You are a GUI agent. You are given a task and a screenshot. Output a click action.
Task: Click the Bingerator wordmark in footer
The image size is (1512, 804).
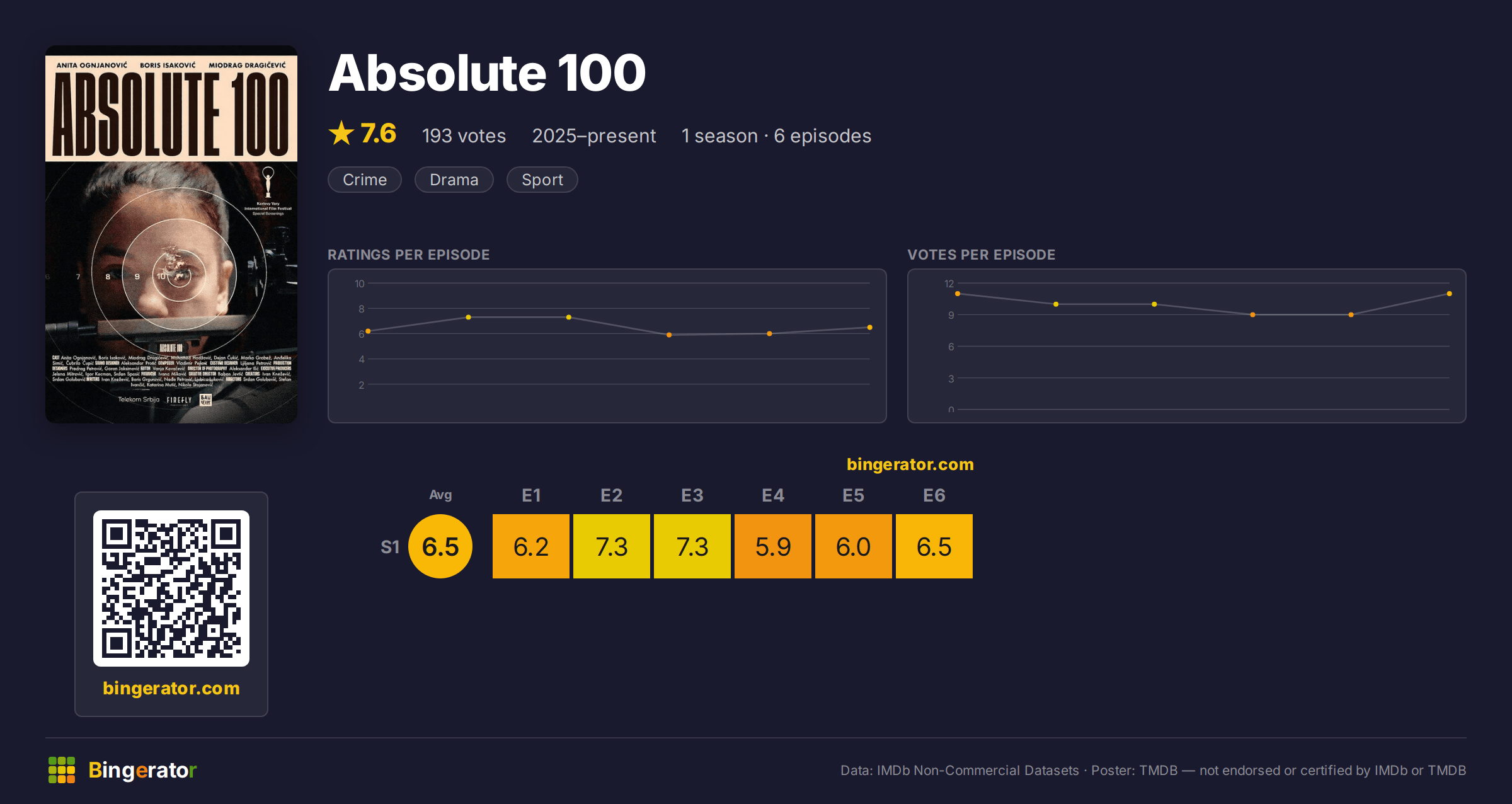click(142, 770)
